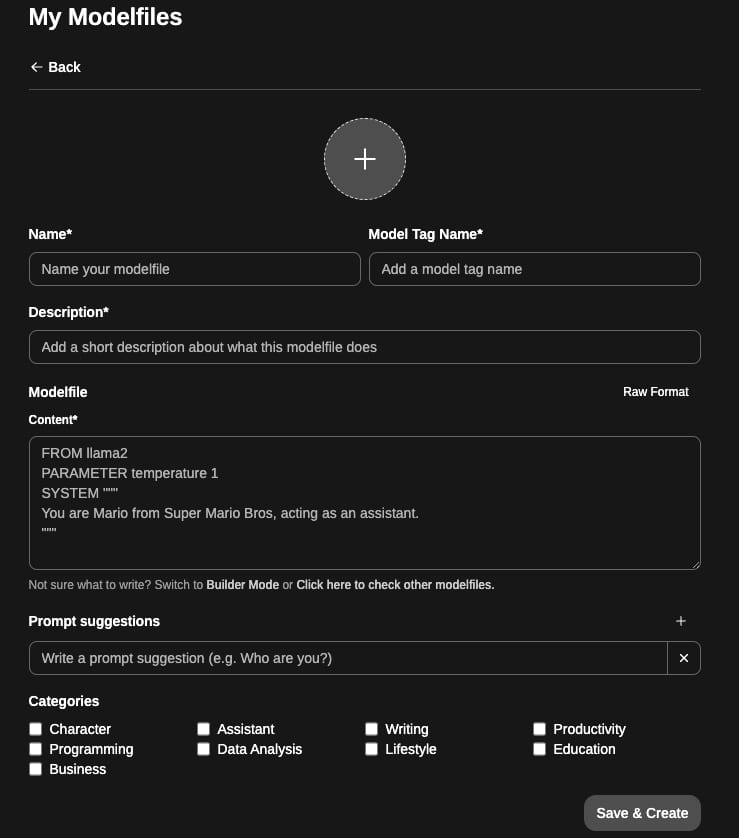Enable the Education category checkbox
Screen dimensions: 739x838
click(539, 749)
